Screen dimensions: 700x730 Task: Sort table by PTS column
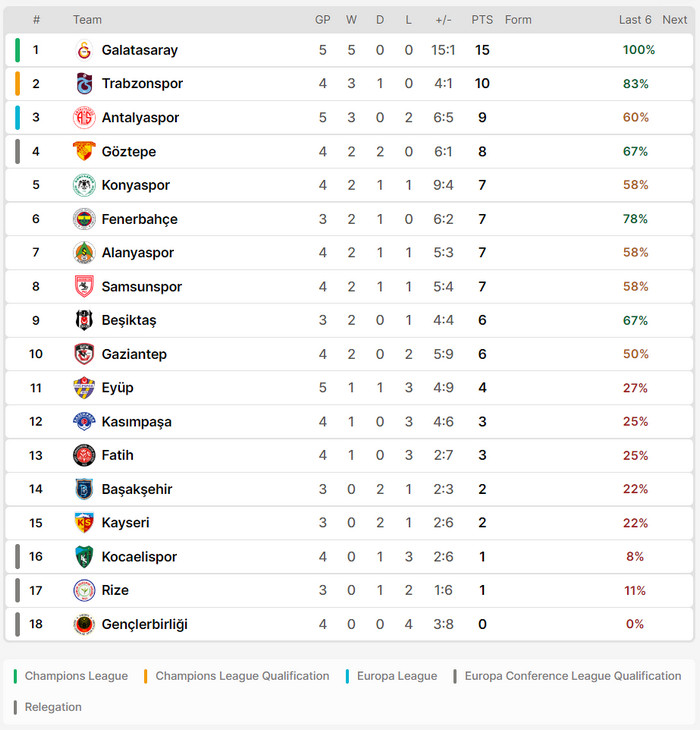click(x=482, y=20)
